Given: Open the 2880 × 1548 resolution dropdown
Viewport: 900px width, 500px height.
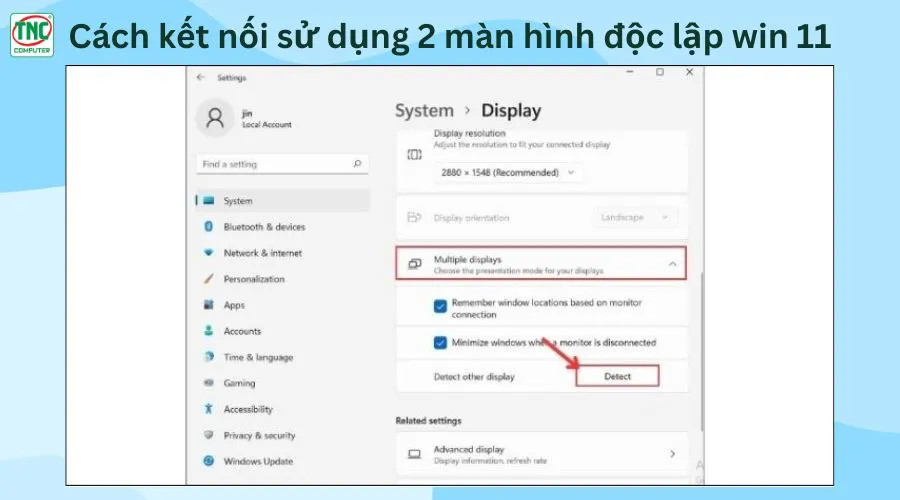Looking at the screenshot, I should point(507,172).
